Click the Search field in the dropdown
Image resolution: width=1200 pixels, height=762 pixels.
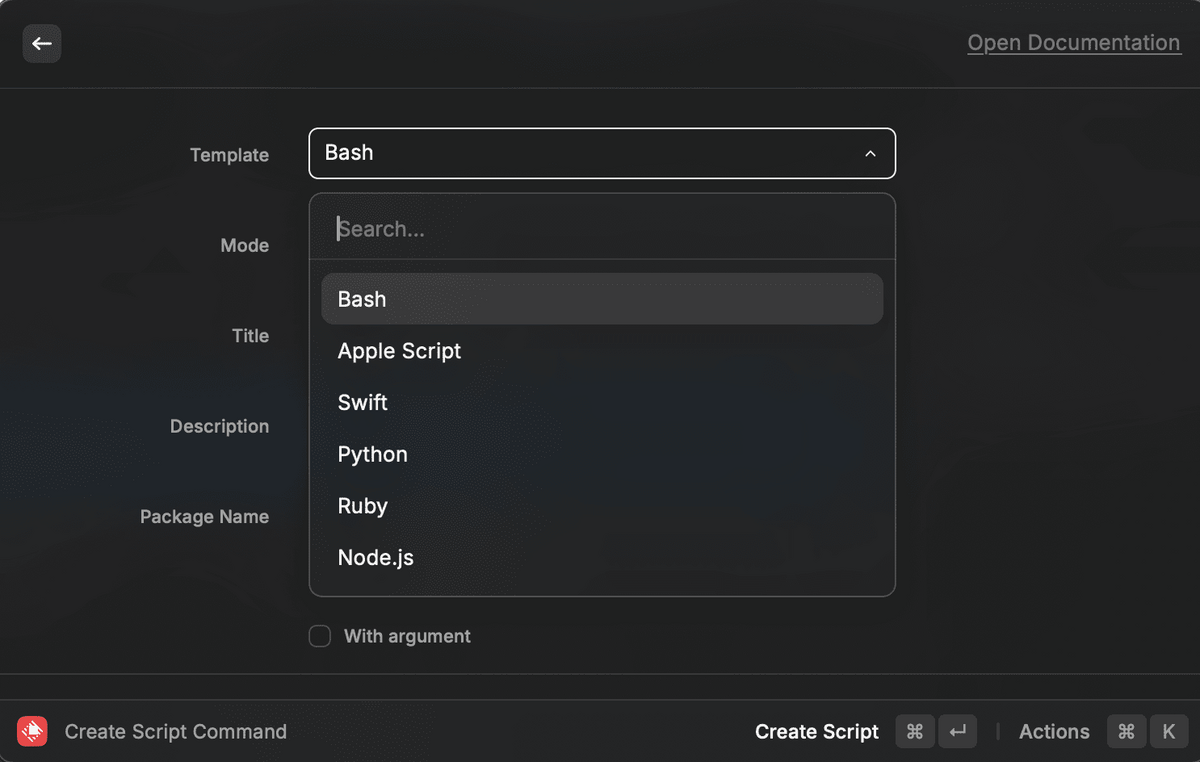point(602,228)
